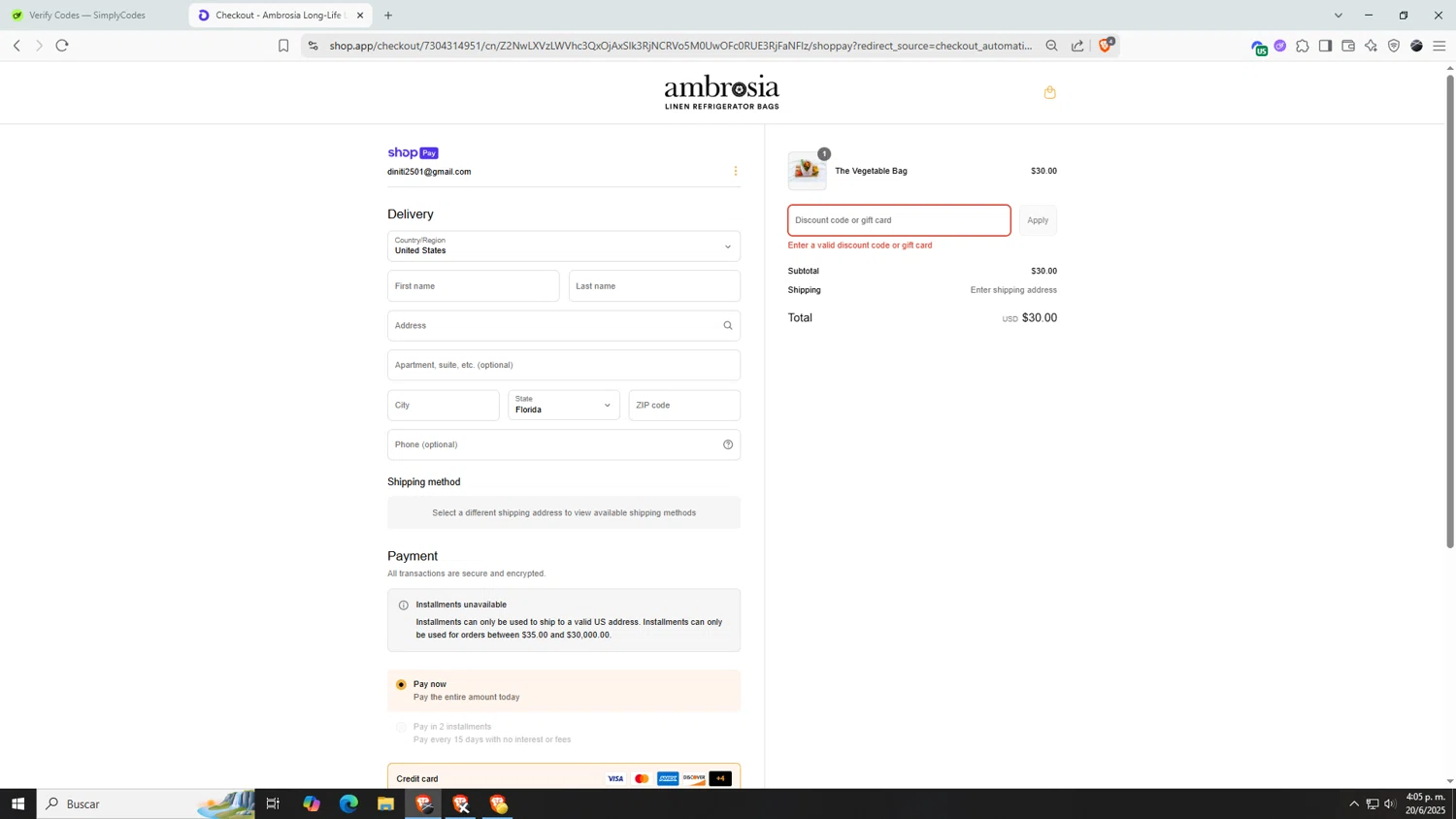
Task: Click the address search magnifier icon
Action: 728,325
